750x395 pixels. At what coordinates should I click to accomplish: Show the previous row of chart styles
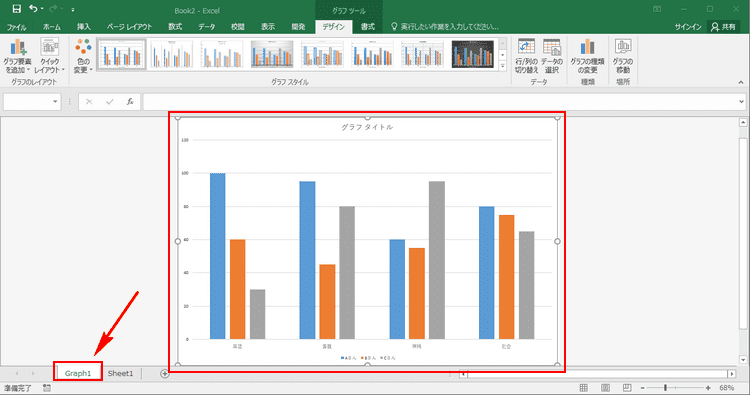click(x=502, y=44)
